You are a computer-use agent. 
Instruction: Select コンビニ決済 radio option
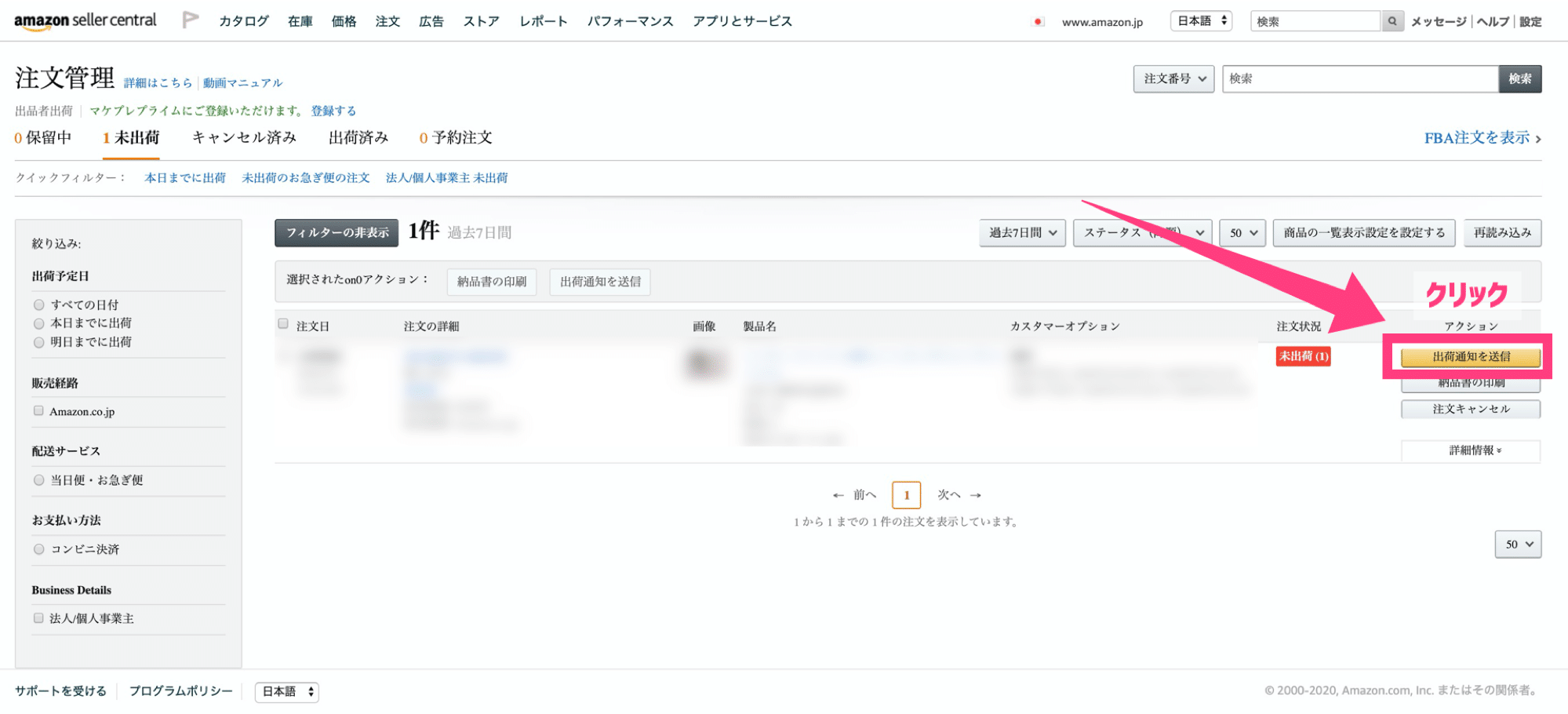[x=38, y=549]
